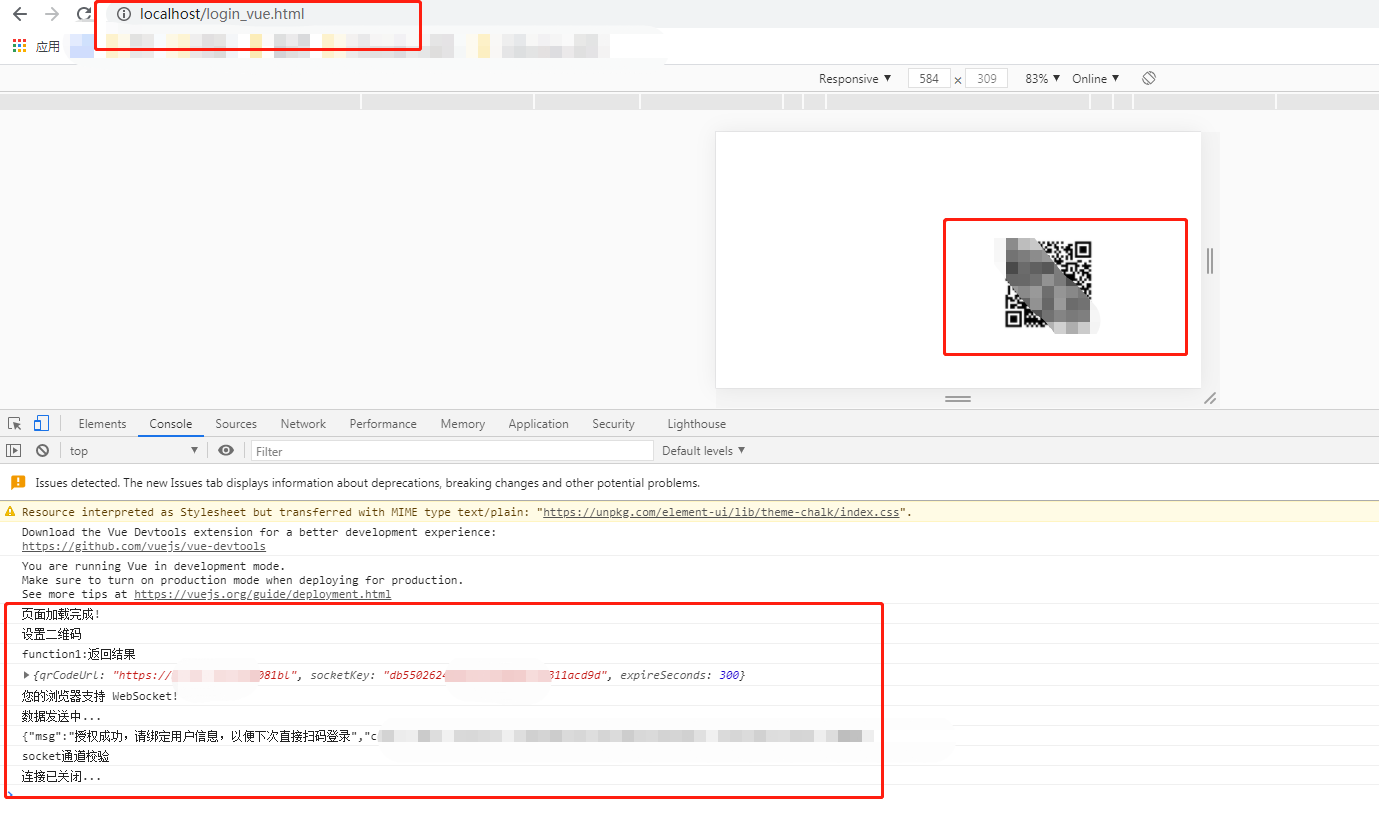Open the element-ui index.css link
The width and height of the screenshot is (1379, 822).
point(721,512)
